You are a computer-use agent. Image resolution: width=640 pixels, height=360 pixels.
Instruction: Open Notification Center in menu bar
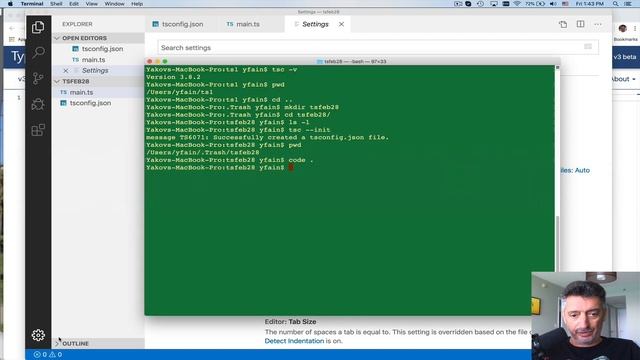(x=628, y=4)
